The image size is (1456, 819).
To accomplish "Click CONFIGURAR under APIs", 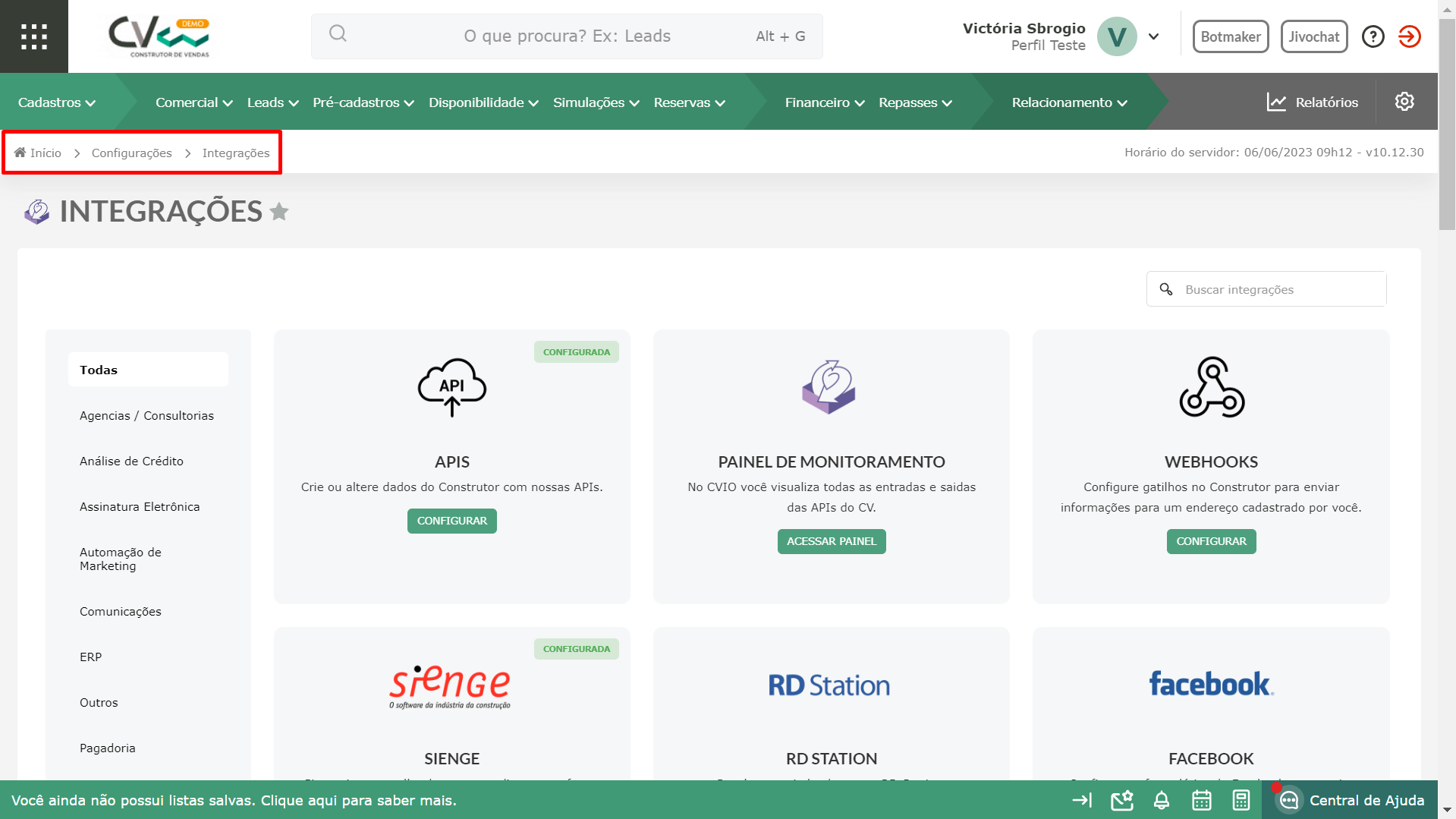I will click(x=452, y=521).
